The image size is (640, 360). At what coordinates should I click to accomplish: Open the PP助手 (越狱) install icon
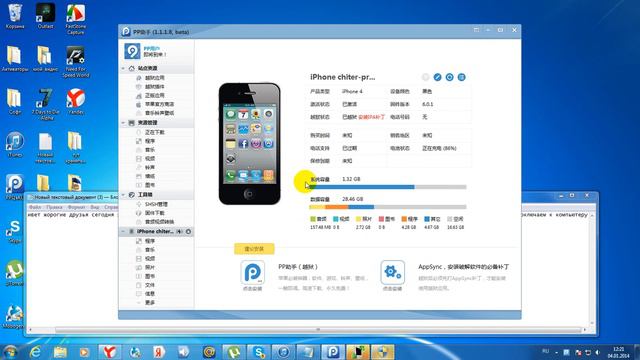click(x=253, y=272)
